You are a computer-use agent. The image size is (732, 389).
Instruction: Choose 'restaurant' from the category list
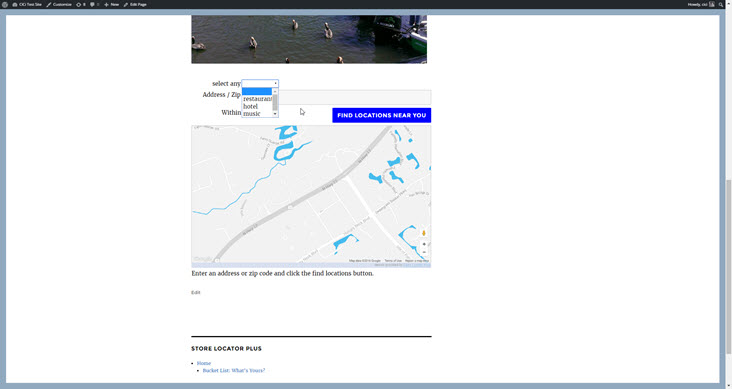click(x=257, y=99)
